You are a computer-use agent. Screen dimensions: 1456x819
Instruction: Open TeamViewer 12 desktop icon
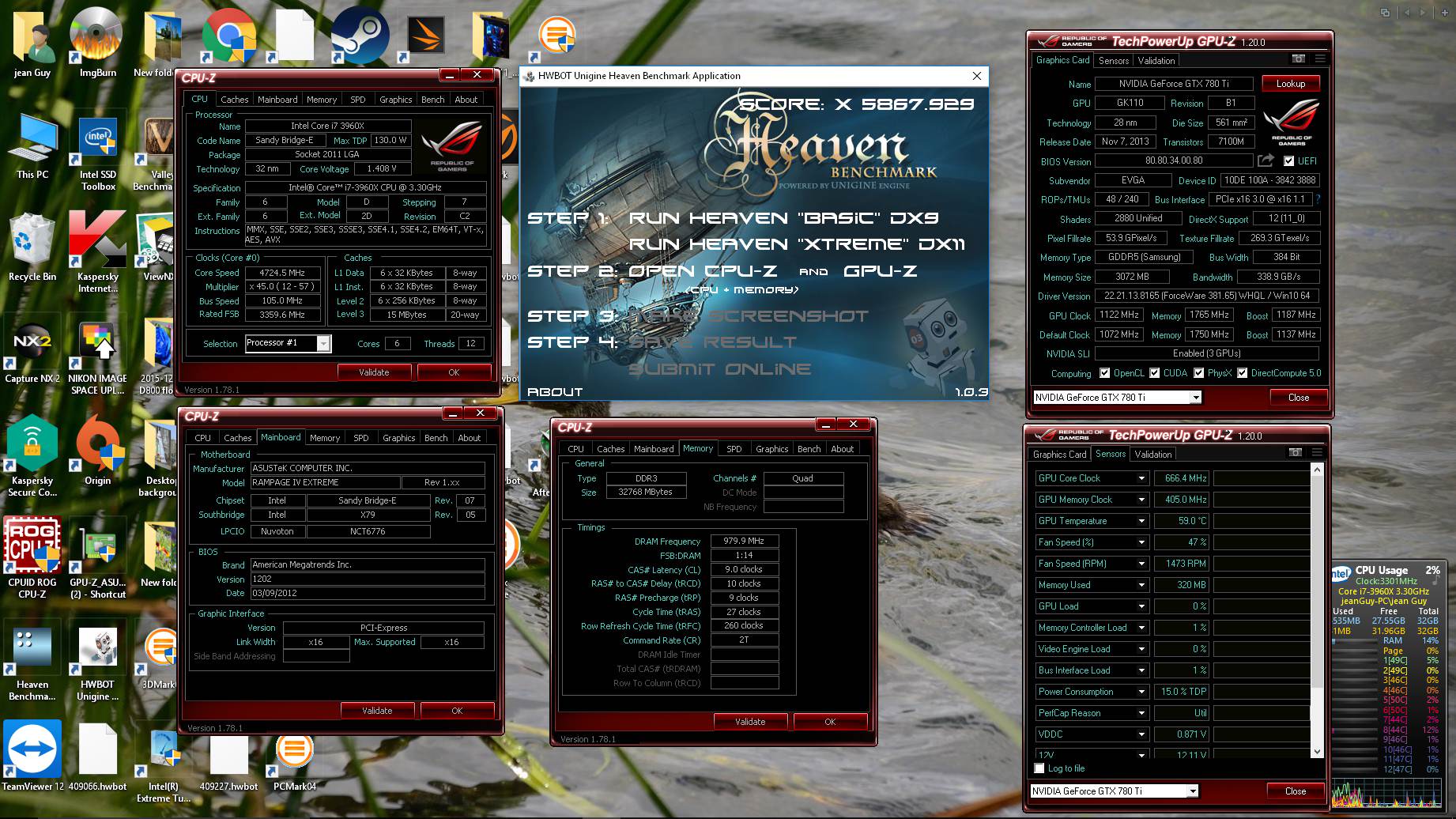click(x=32, y=755)
